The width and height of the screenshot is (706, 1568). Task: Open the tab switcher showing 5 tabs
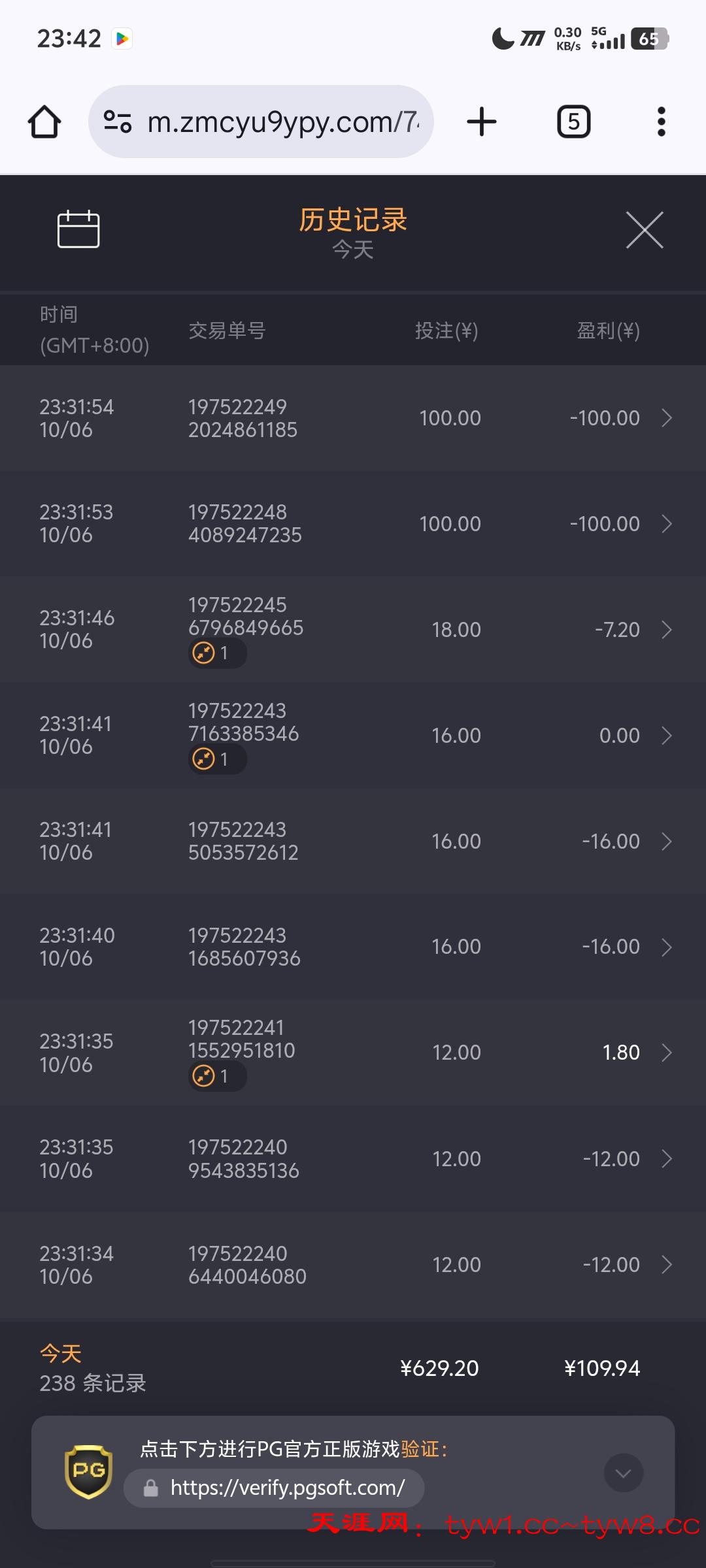click(x=573, y=122)
